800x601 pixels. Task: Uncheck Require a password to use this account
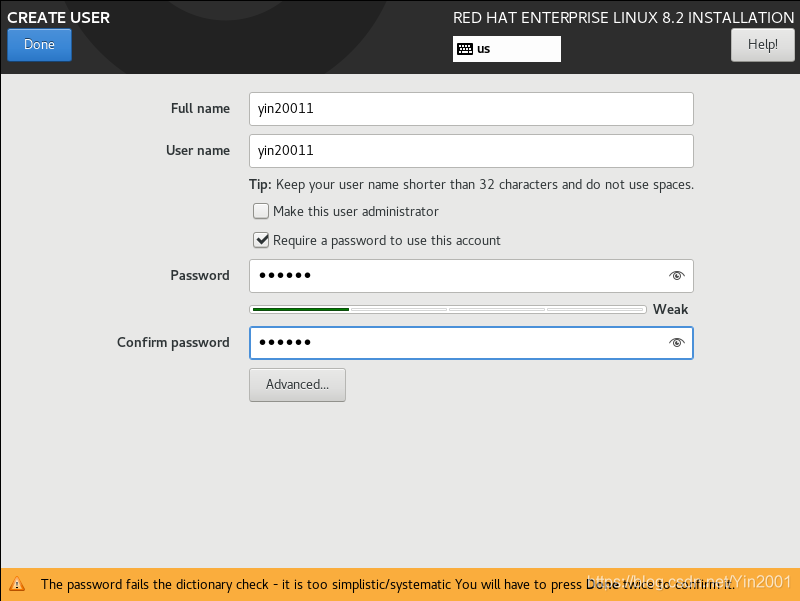click(x=261, y=240)
